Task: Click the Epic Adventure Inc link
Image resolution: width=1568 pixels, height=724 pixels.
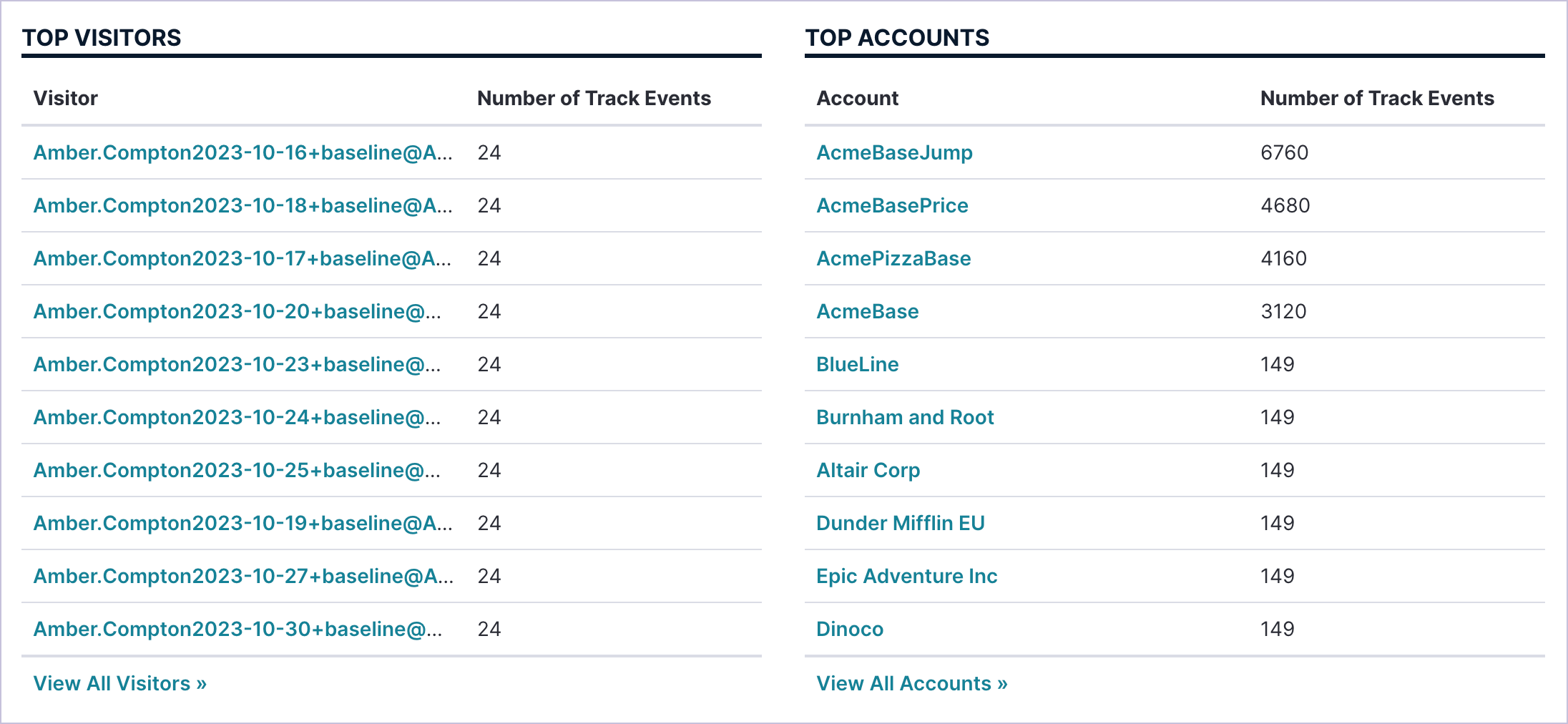Action: [906, 576]
